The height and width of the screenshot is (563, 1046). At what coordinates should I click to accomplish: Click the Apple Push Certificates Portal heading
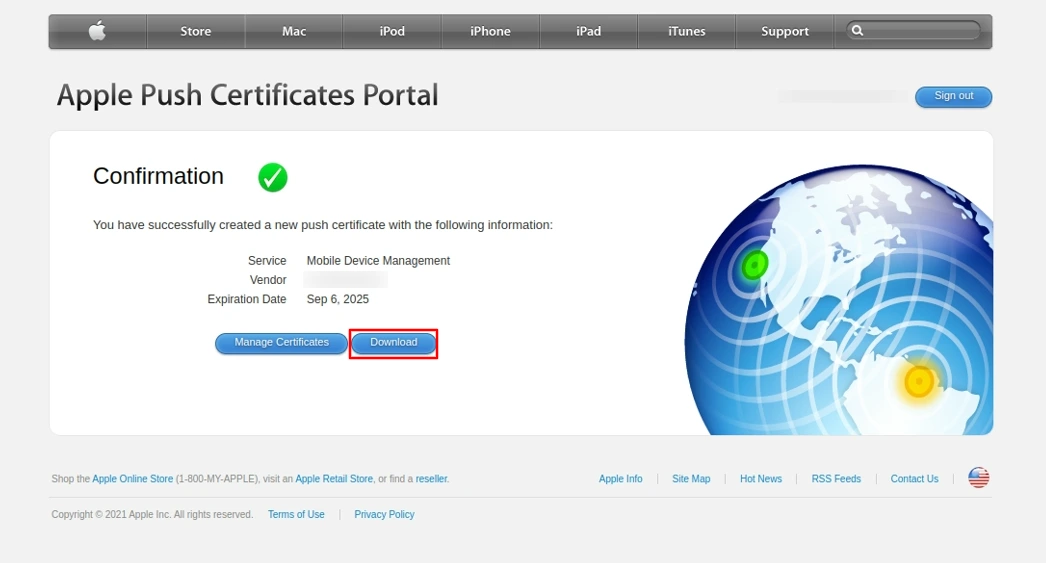[247, 95]
